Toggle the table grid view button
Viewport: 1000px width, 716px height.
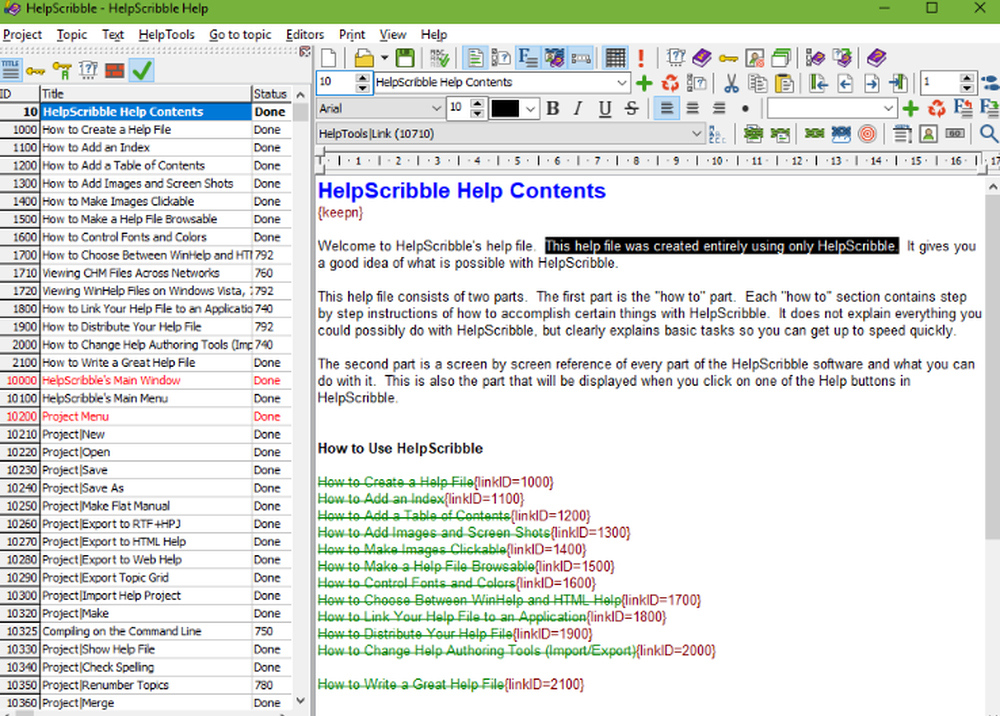[x=615, y=58]
